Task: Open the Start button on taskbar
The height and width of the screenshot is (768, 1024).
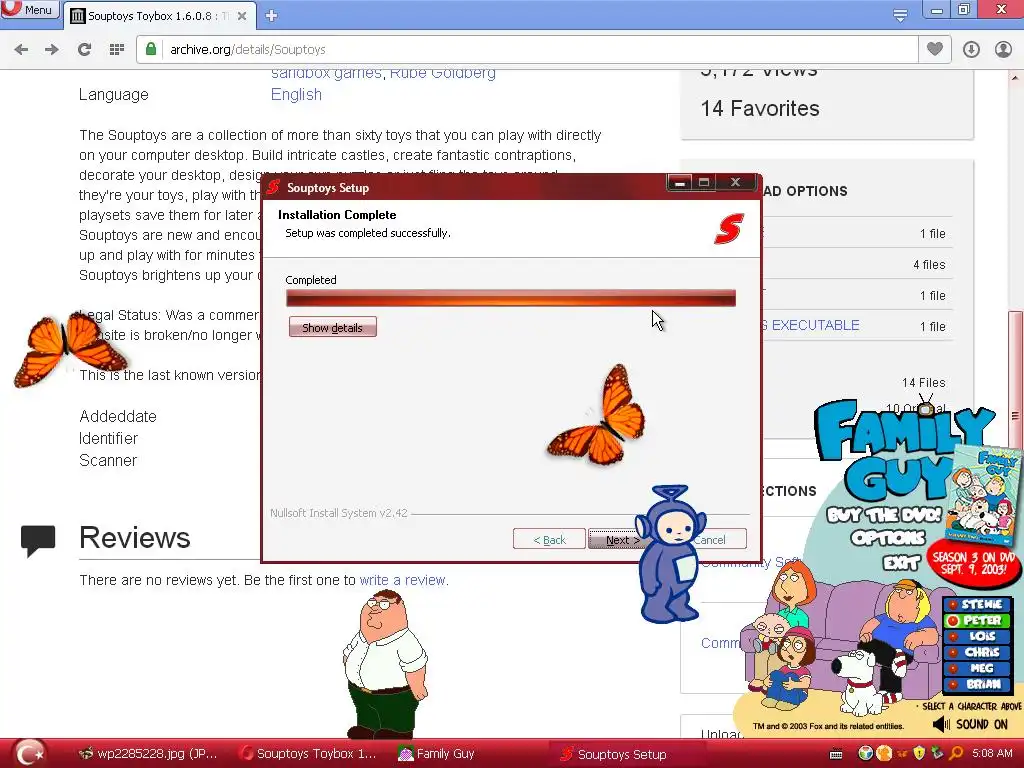Action: coord(29,753)
